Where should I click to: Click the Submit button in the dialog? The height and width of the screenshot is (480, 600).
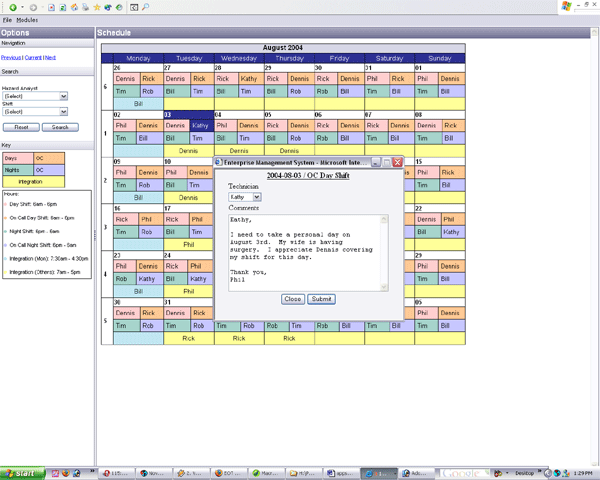pos(321,299)
